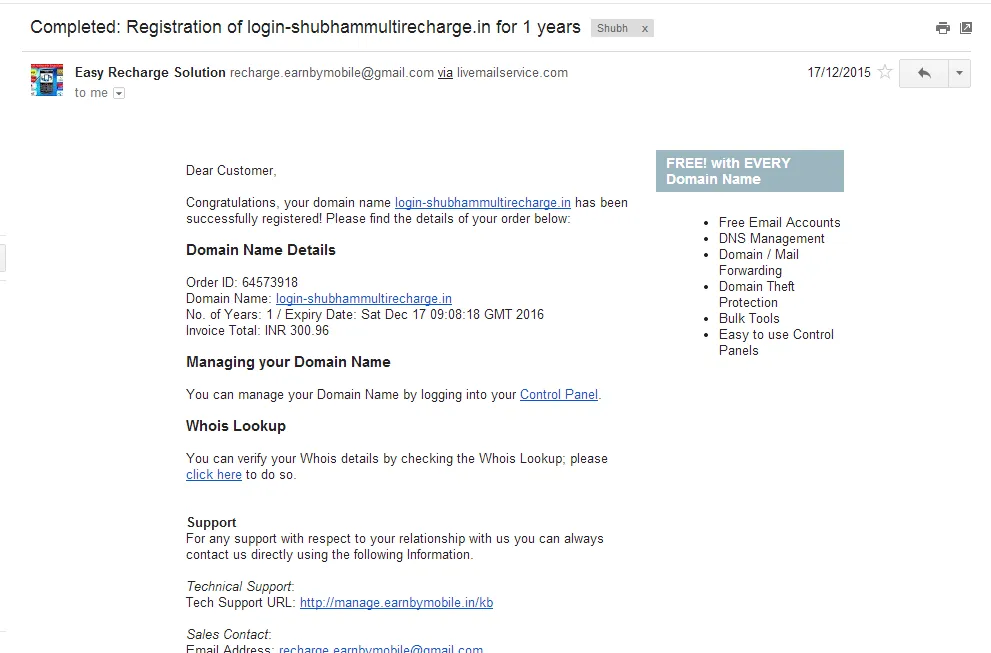Click the 'FREE! with EVERY Domain Name' banner

point(750,171)
